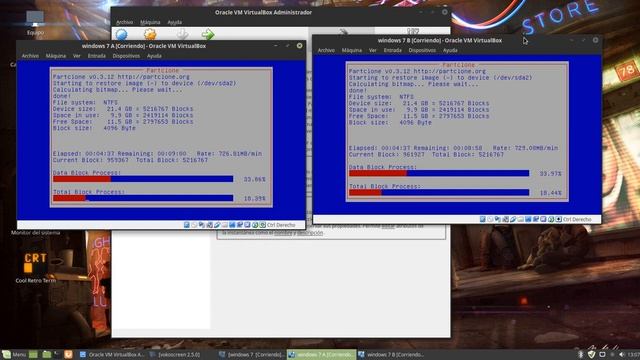Click the Partclone title text in windows 7 A console

coord(162,71)
